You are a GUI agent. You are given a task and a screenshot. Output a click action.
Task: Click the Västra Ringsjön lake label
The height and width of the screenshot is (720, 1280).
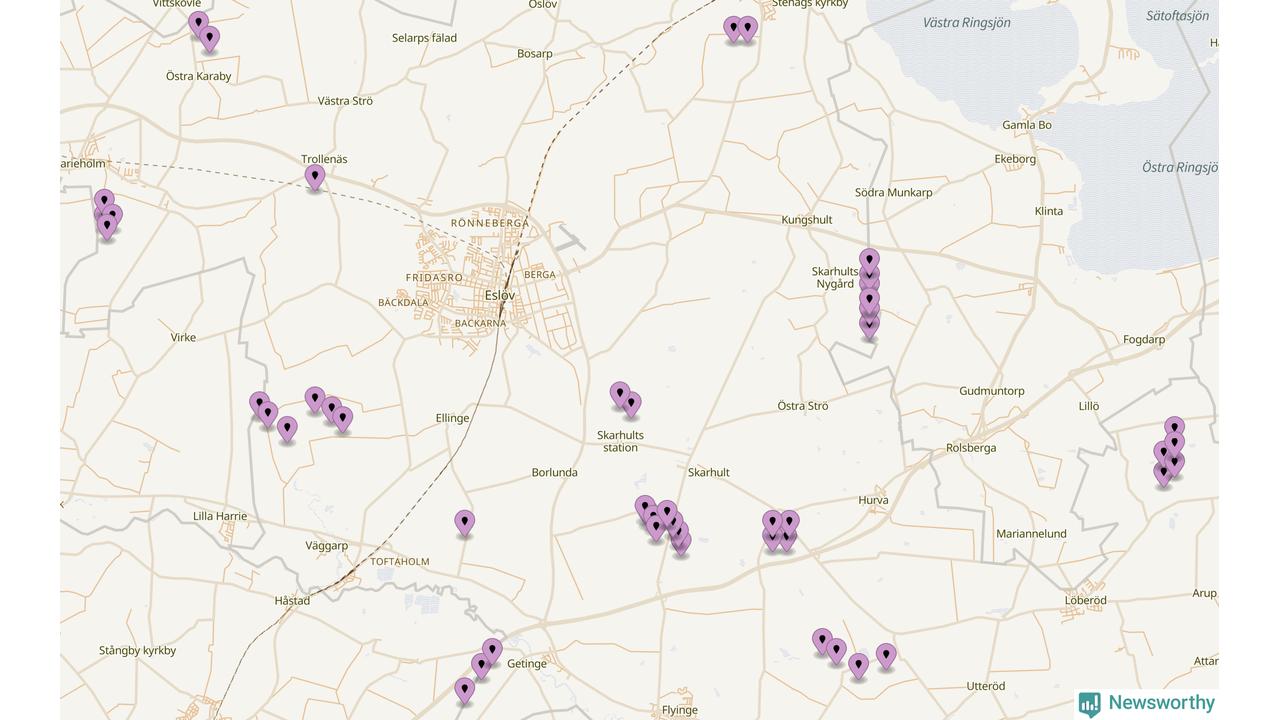pyautogui.click(x=966, y=22)
